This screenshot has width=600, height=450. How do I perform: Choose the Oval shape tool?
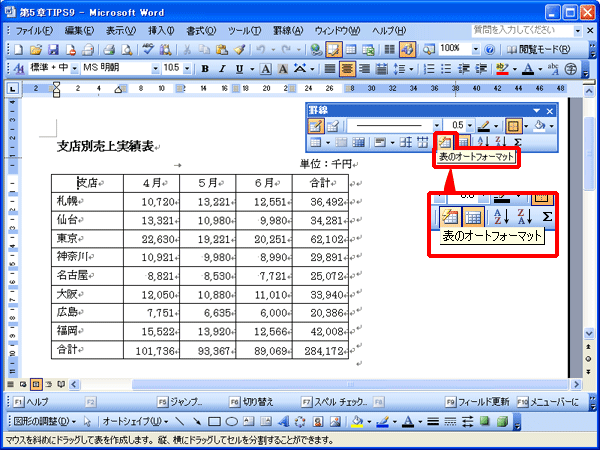click(232, 421)
